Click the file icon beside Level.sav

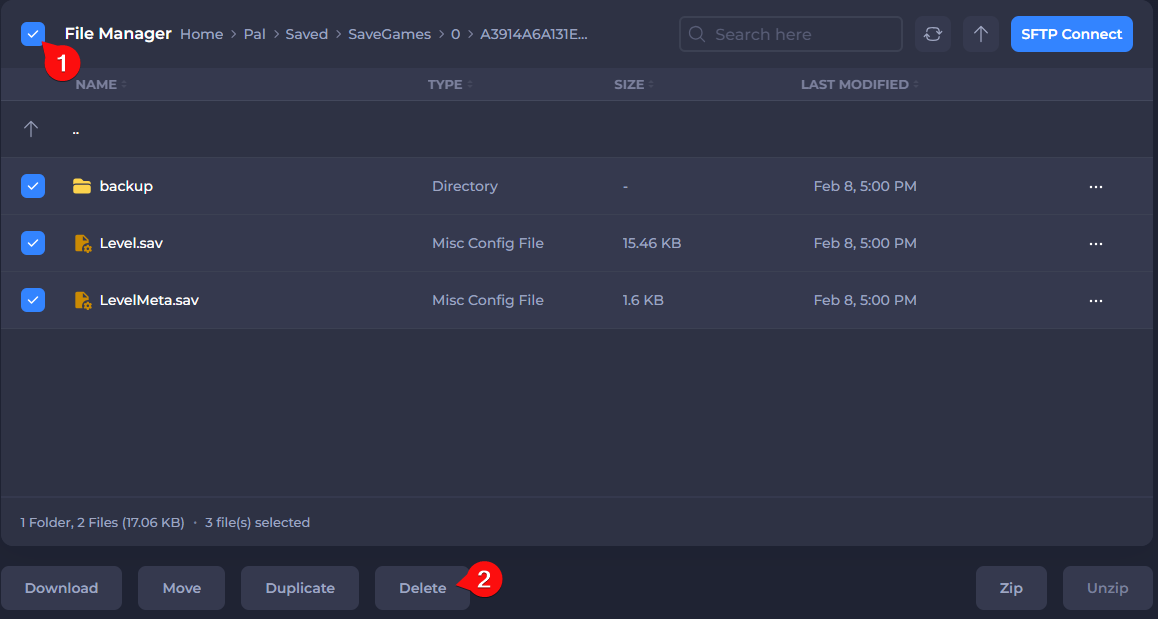[x=83, y=242]
